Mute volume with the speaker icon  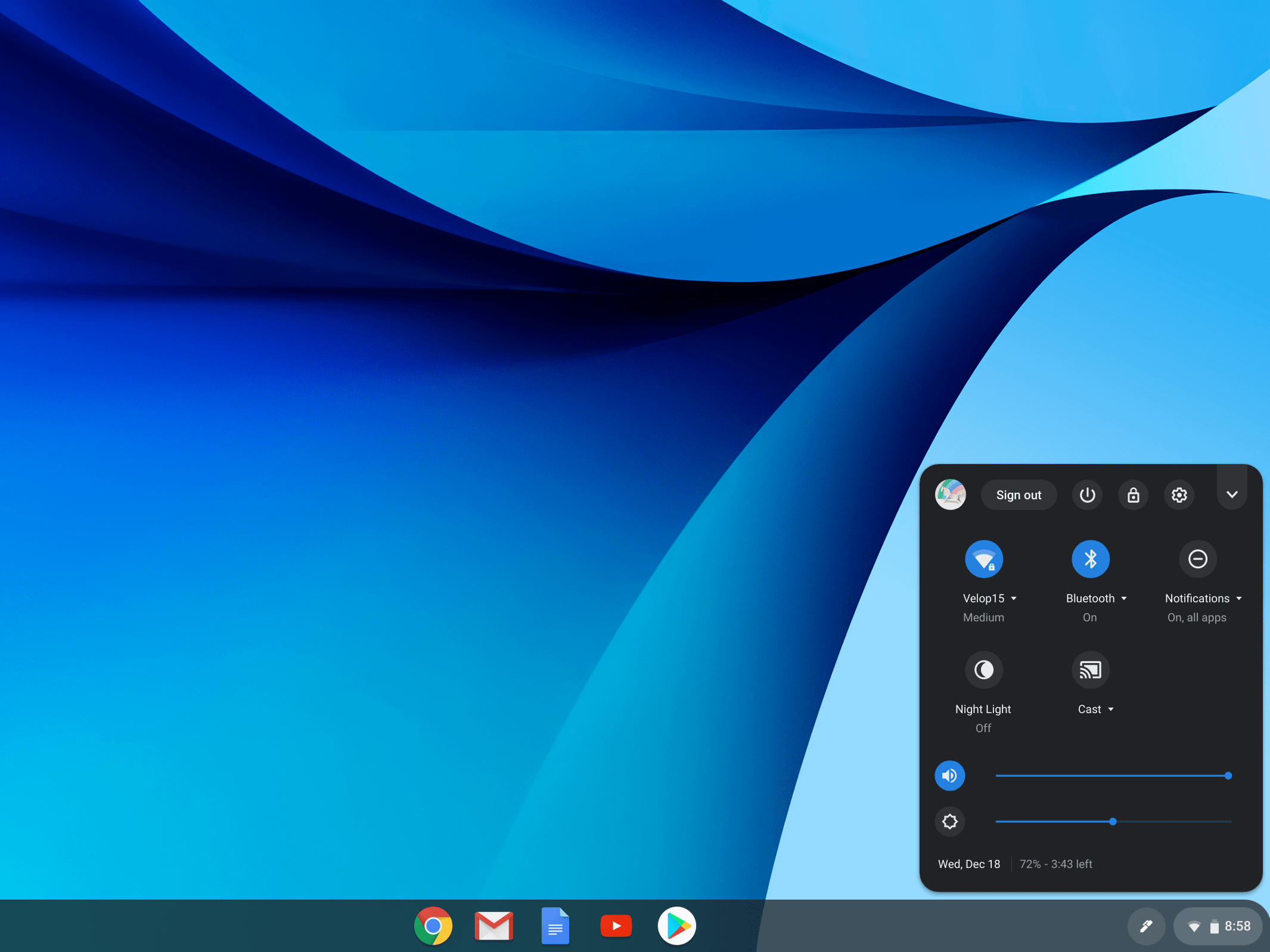(949, 776)
